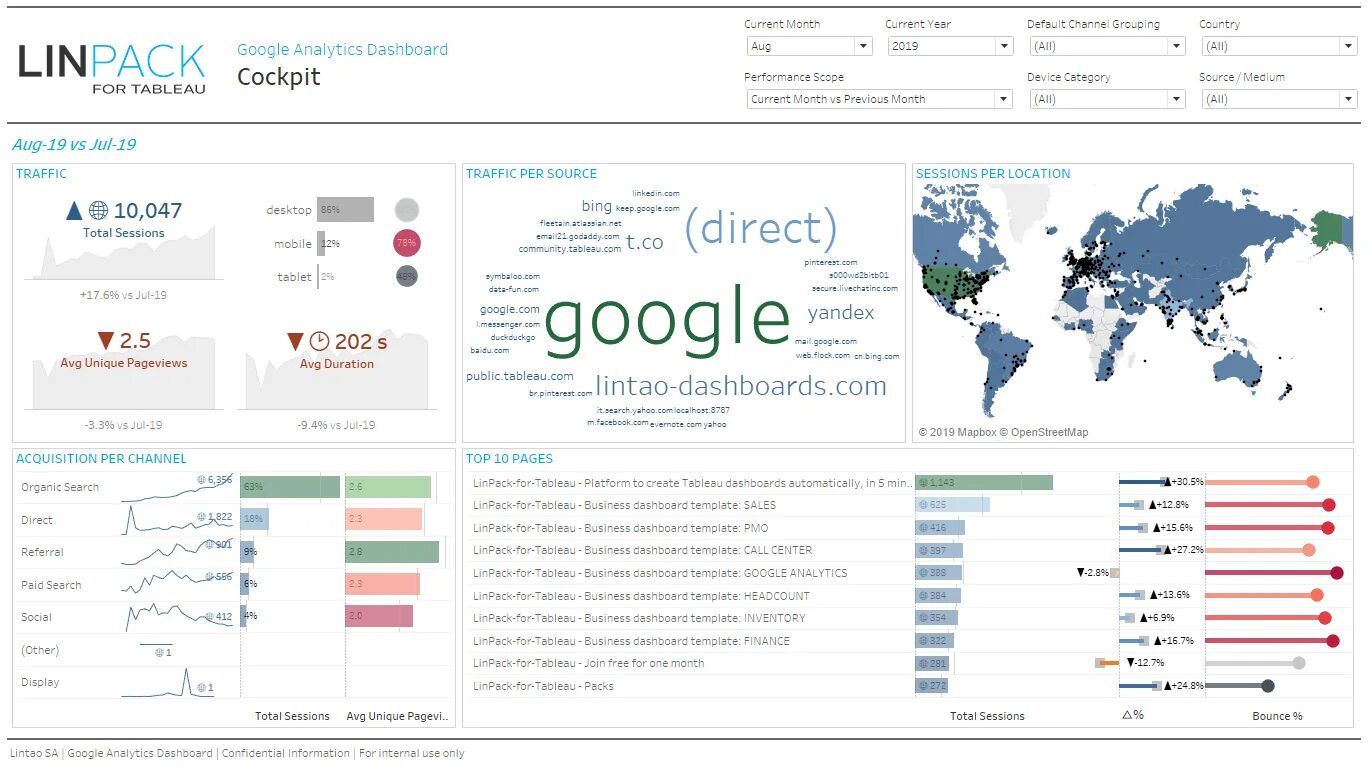
Task: Select the dark grey tablet bounce circle
Action: (406, 276)
